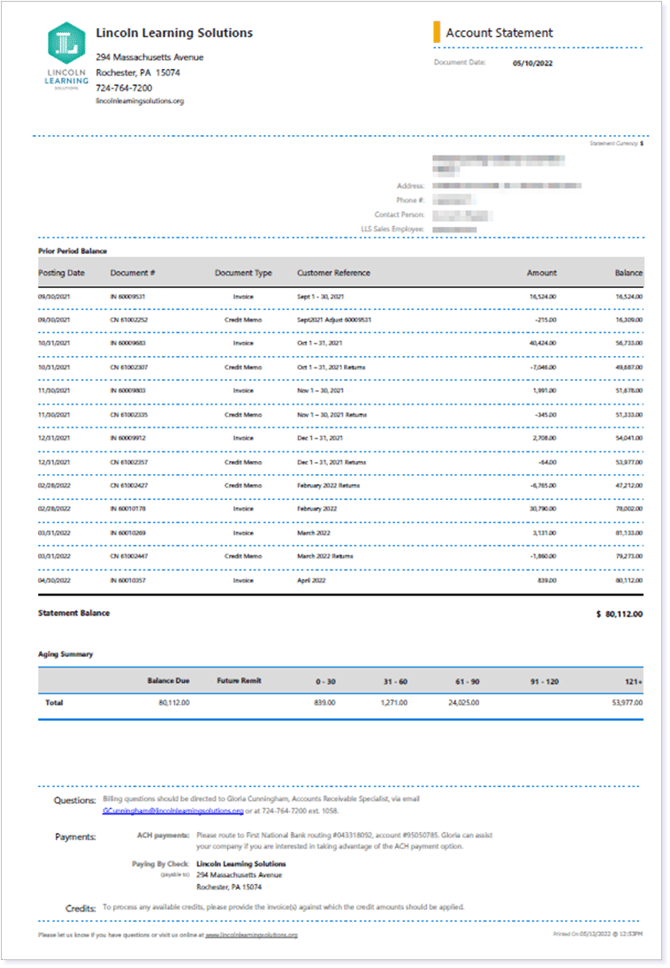Click the Lincoln Learning Solutions logo
The height and width of the screenshot is (968, 670).
tap(67, 56)
